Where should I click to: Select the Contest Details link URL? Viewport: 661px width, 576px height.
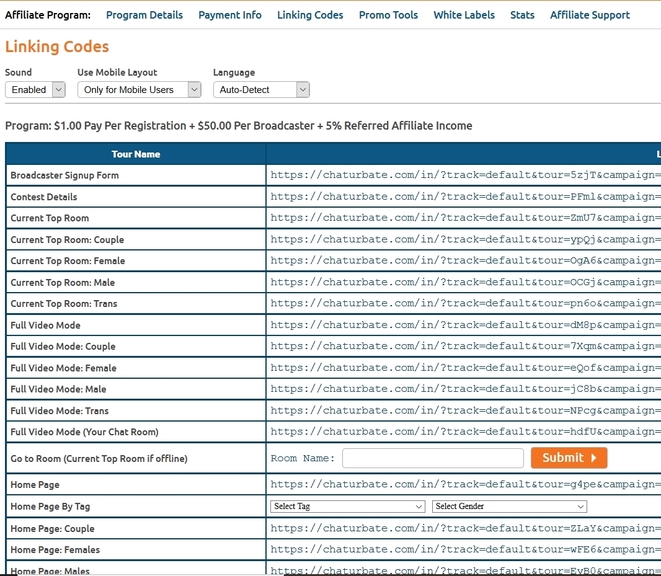pos(465,196)
